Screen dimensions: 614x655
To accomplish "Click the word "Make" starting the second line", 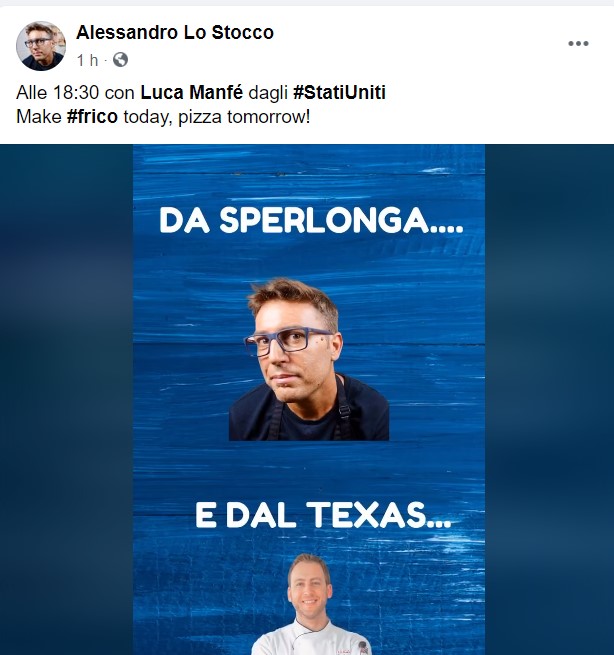I will tap(38, 117).
